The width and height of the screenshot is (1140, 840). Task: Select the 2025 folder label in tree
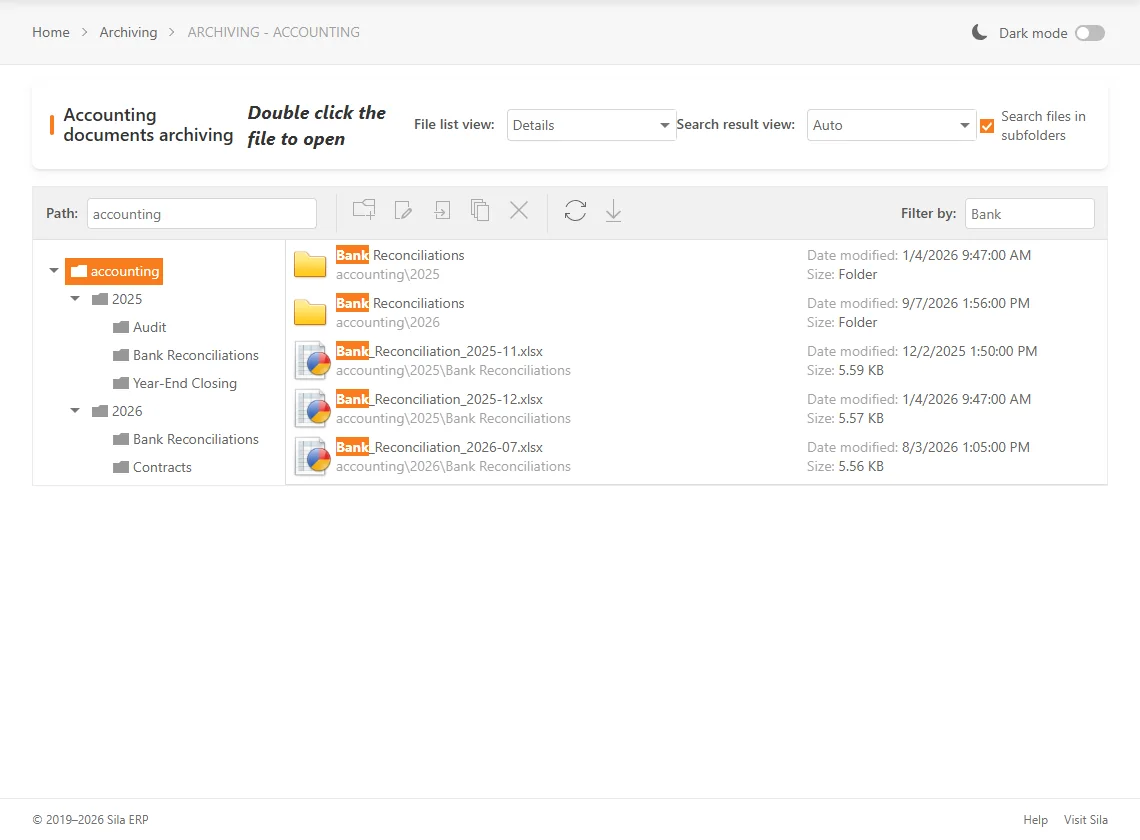click(127, 299)
